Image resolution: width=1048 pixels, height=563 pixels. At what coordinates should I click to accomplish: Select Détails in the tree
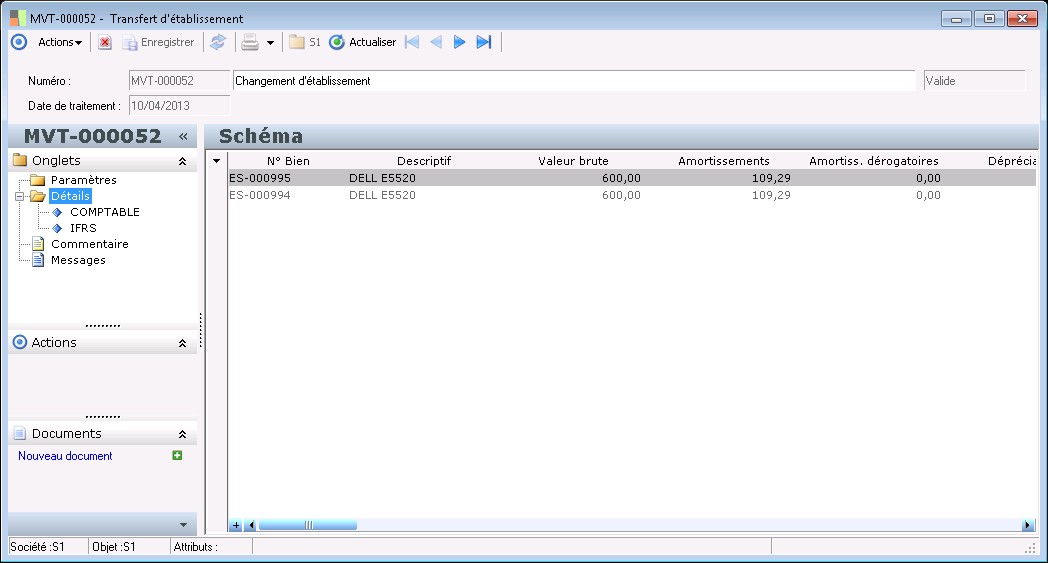click(x=70, y=196)
